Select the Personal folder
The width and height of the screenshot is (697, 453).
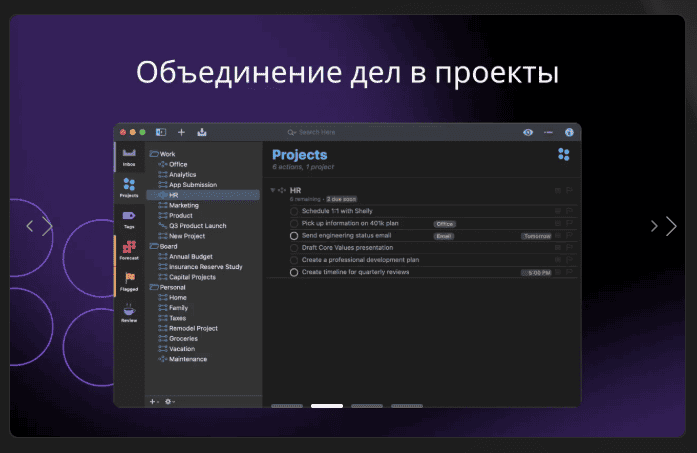[168, 287]
